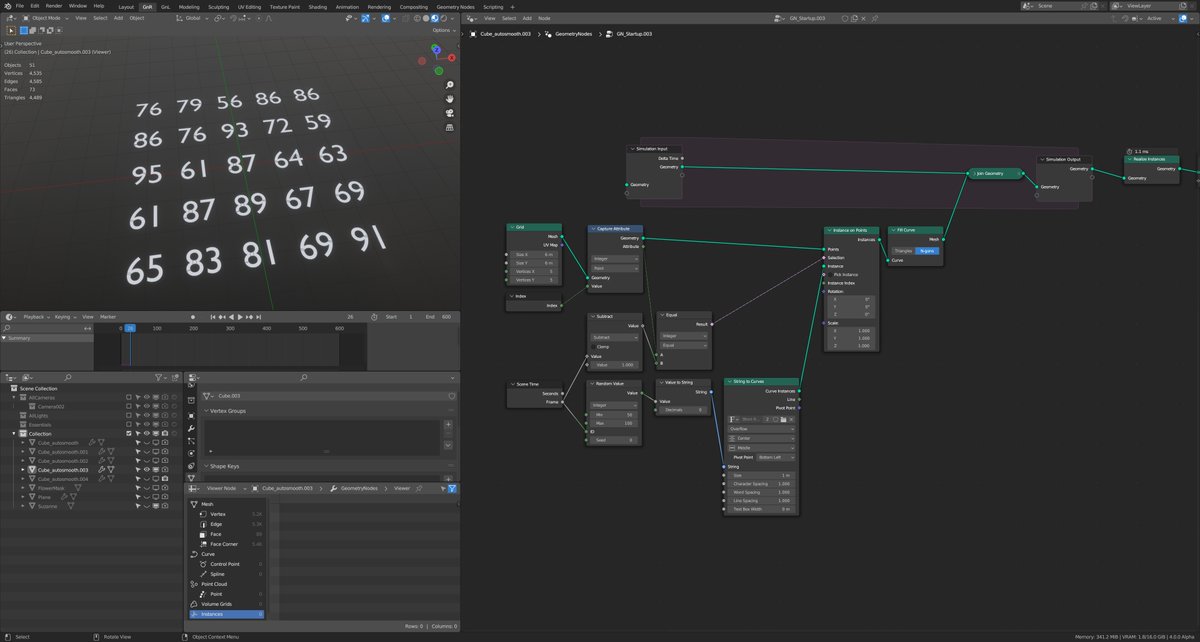Switch to solid viewport shading icon
The image size is (1200, 642).
(426, 18)
